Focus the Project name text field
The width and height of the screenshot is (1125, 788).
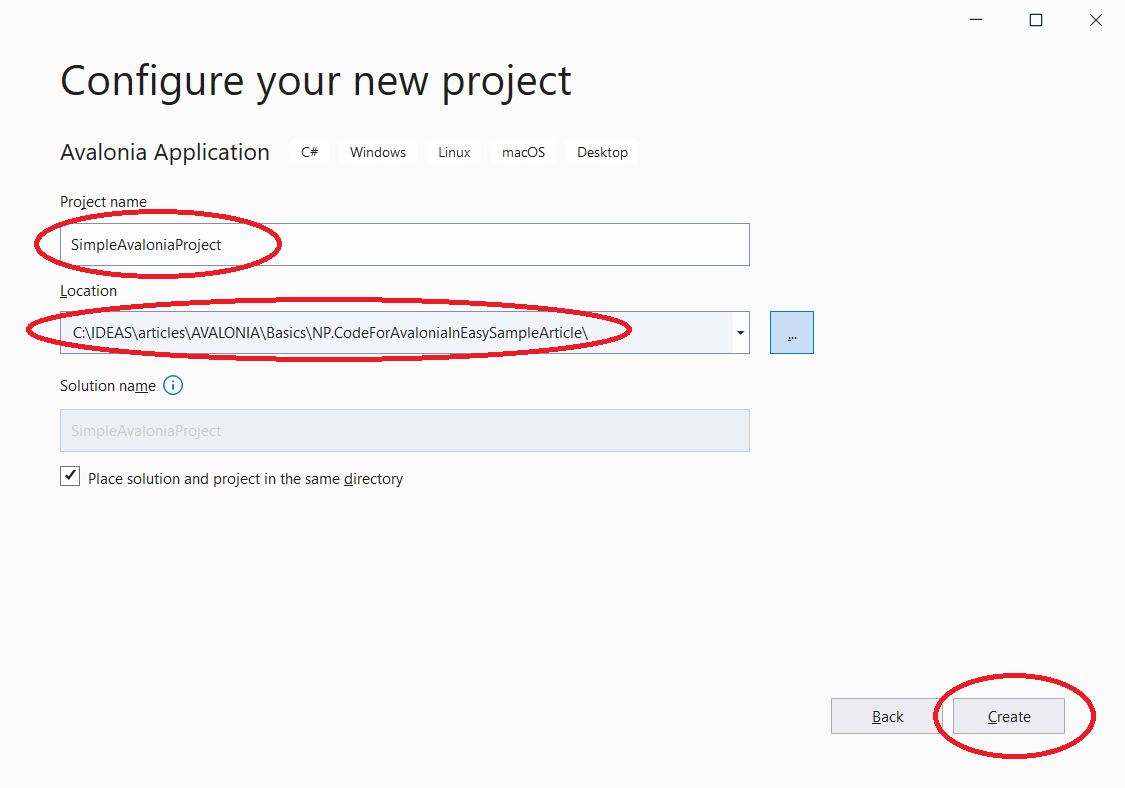405,245
